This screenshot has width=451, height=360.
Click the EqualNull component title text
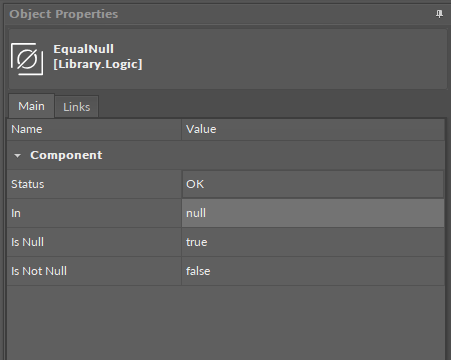[84, 49]
